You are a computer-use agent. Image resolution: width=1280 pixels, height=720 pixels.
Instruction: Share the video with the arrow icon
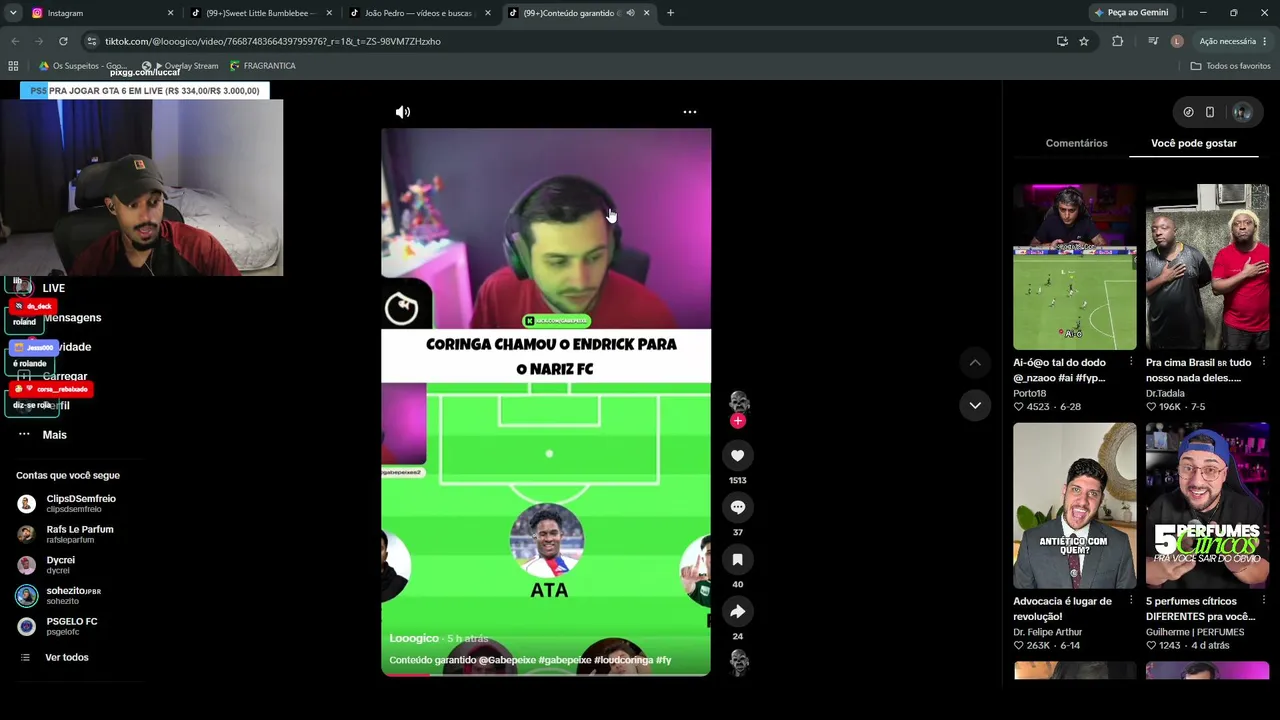[x=738, y=611]
